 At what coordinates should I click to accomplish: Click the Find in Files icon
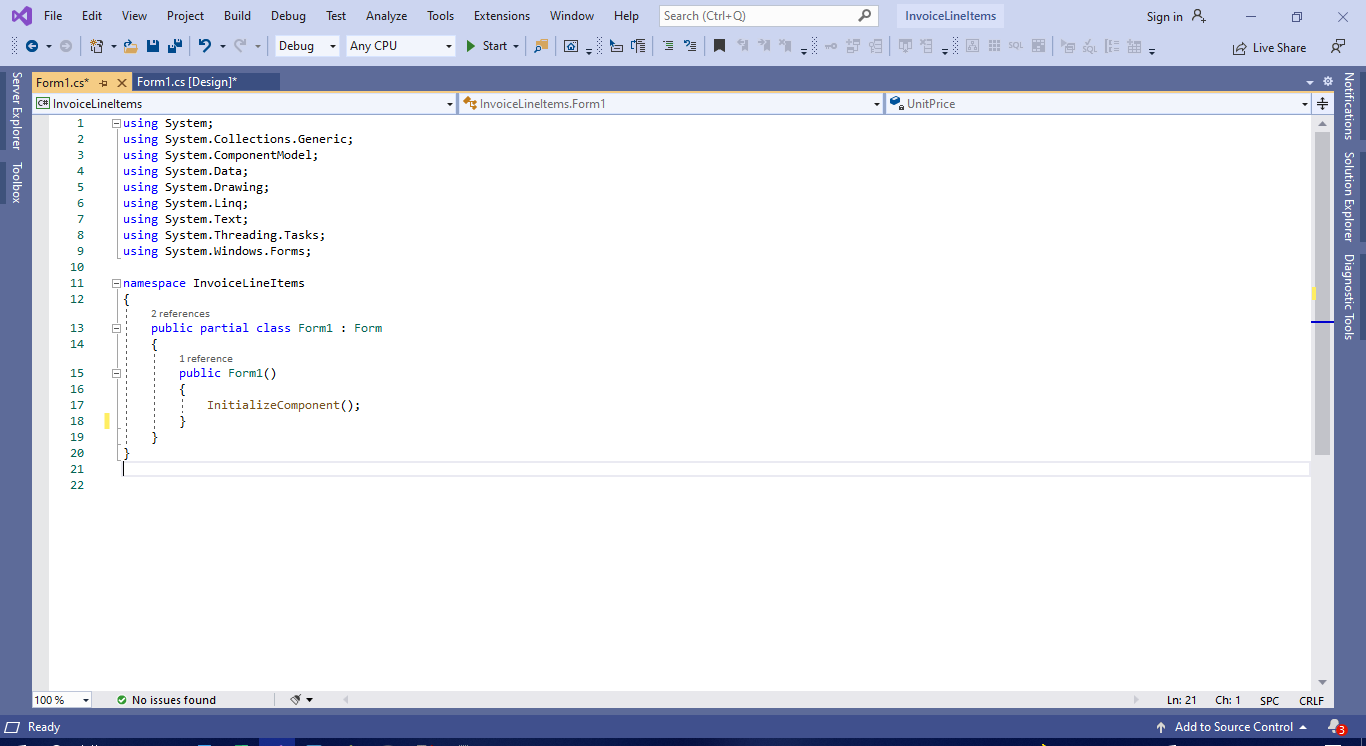pos(541,46)
